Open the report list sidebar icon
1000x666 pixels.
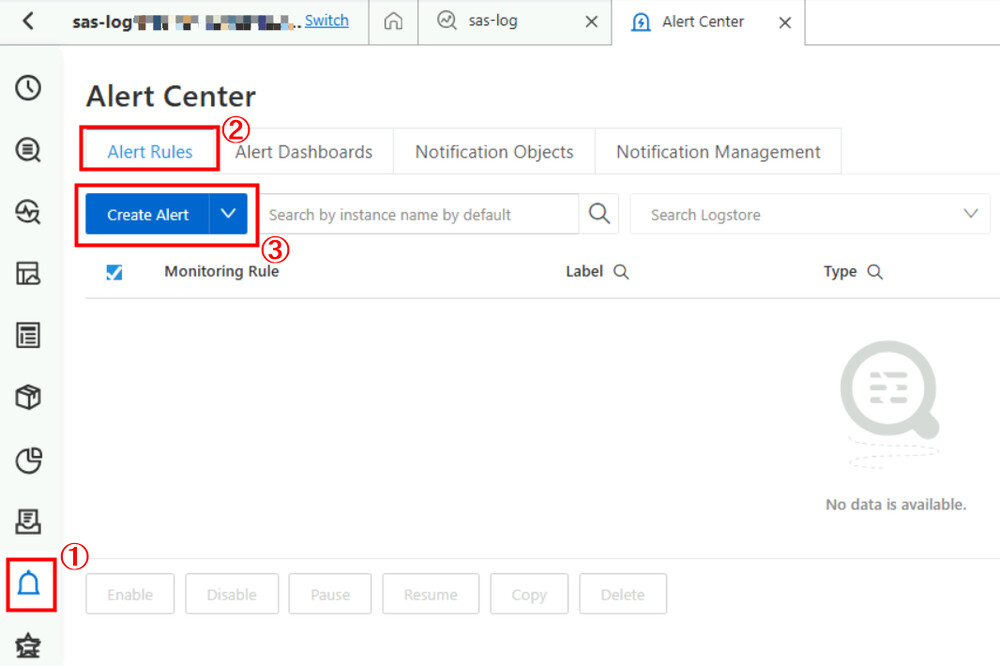pyautogui.click(x=29, y=335)
